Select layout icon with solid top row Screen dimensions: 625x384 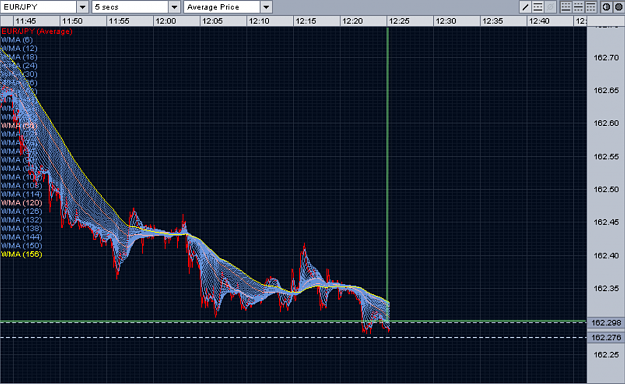(x=591, y=7)
